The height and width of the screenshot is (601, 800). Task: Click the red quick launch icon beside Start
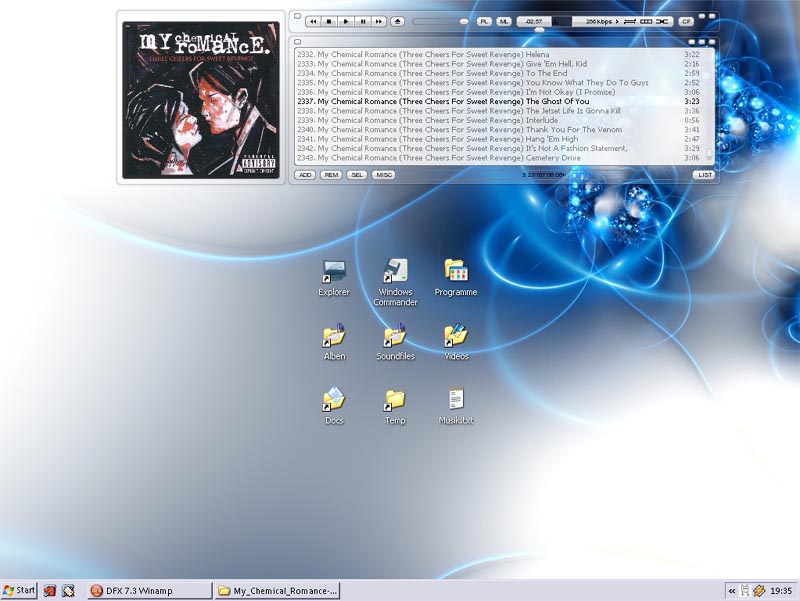click(x=49, y=591)
